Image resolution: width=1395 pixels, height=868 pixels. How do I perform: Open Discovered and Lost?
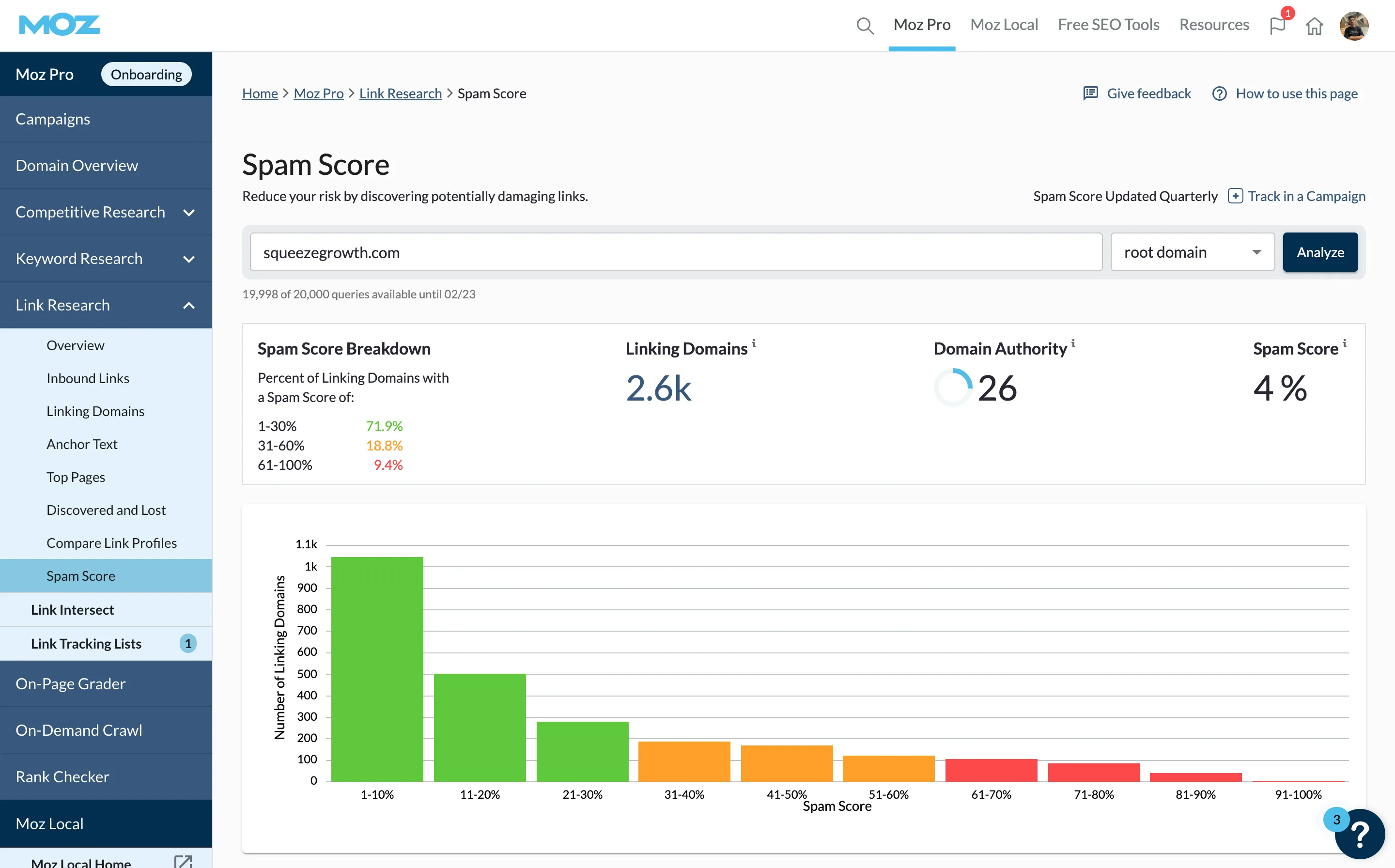[106, 510]
